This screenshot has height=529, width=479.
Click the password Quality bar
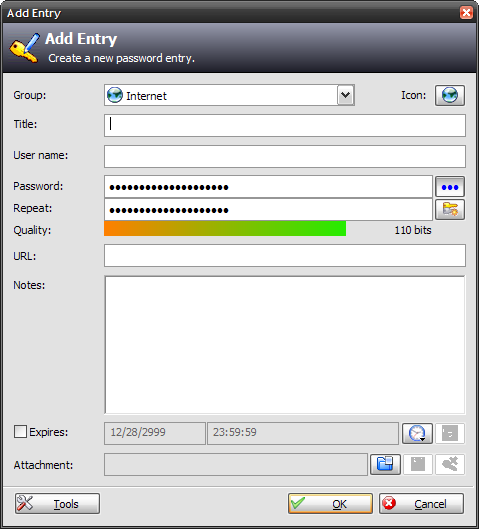[225, 228]
